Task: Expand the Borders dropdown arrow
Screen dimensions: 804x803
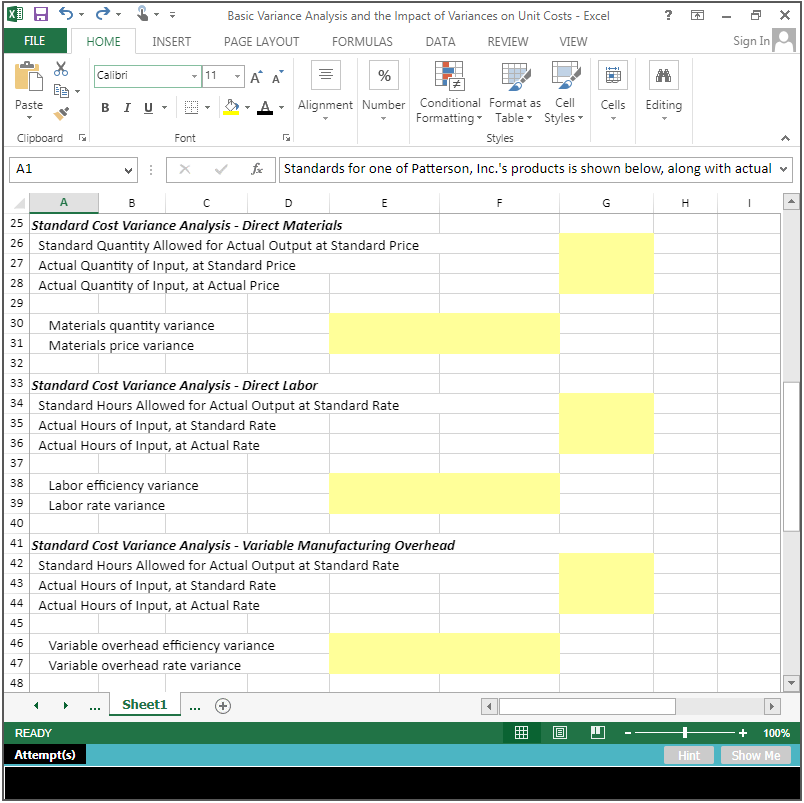Action: (x=208, y=108)
